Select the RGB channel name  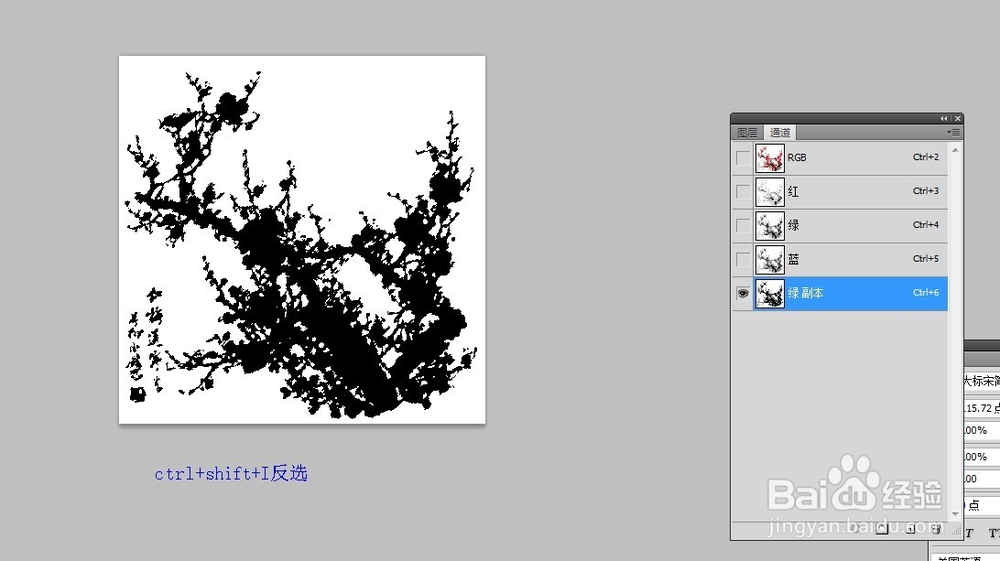pos(797,157)
